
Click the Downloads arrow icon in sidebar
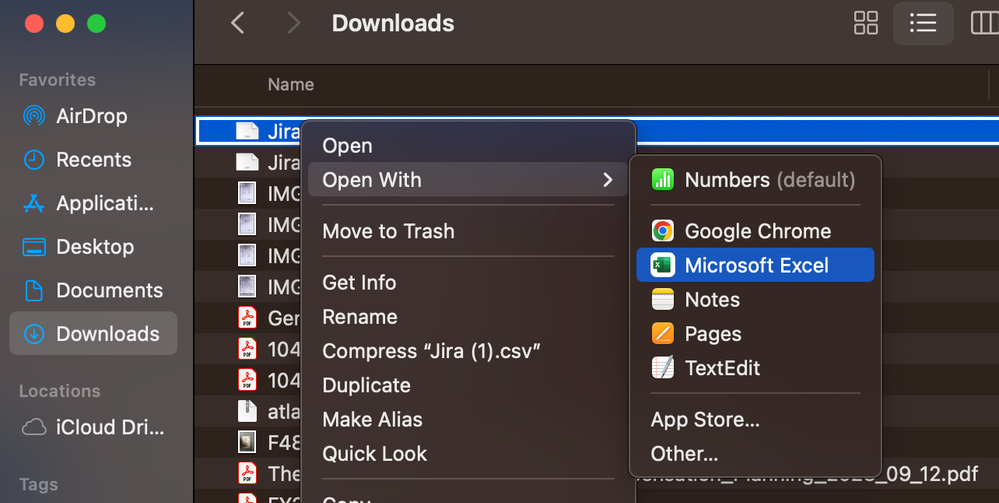pos(34,333)
